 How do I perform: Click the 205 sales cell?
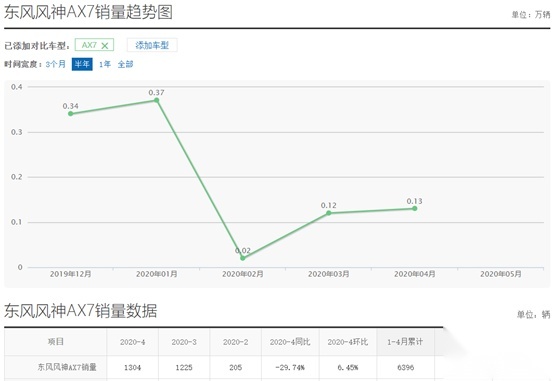click(x=235, y=368)
